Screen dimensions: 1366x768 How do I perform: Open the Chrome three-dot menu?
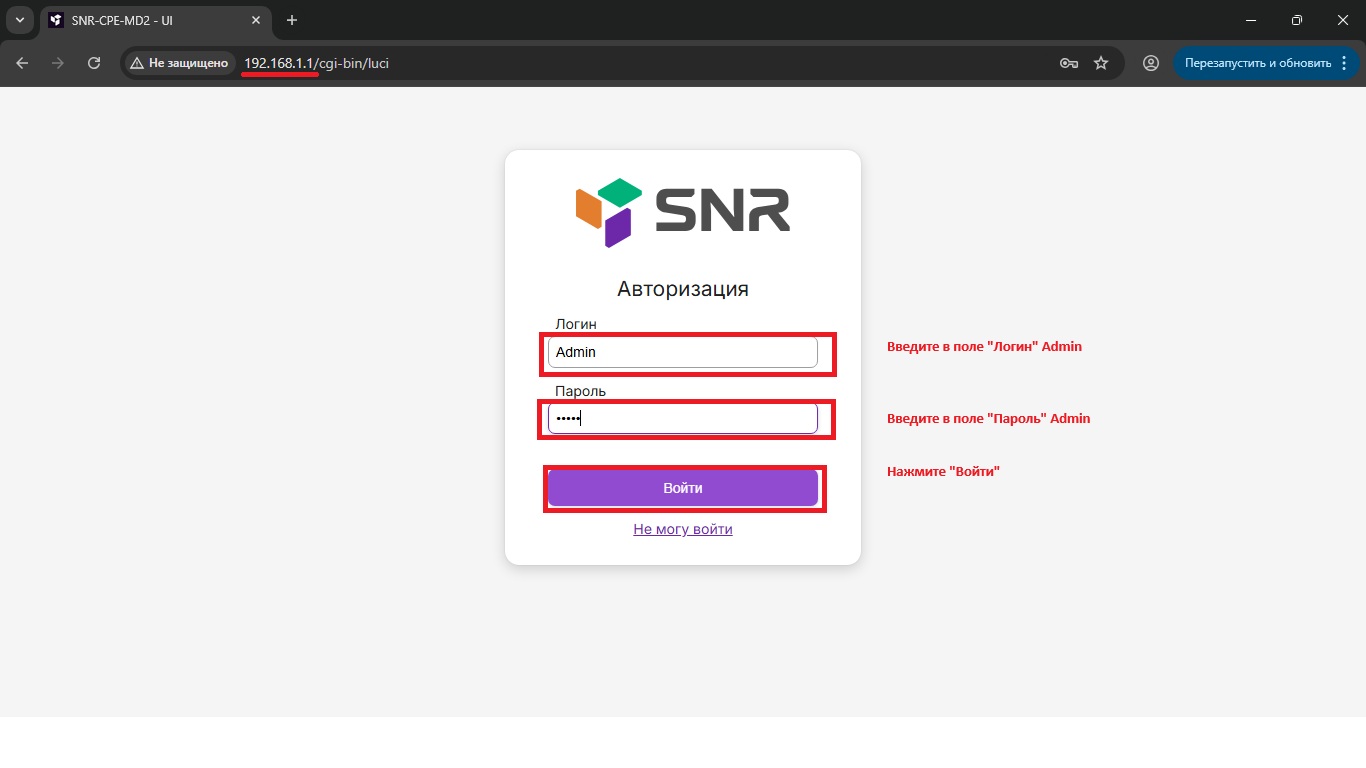1343,63
